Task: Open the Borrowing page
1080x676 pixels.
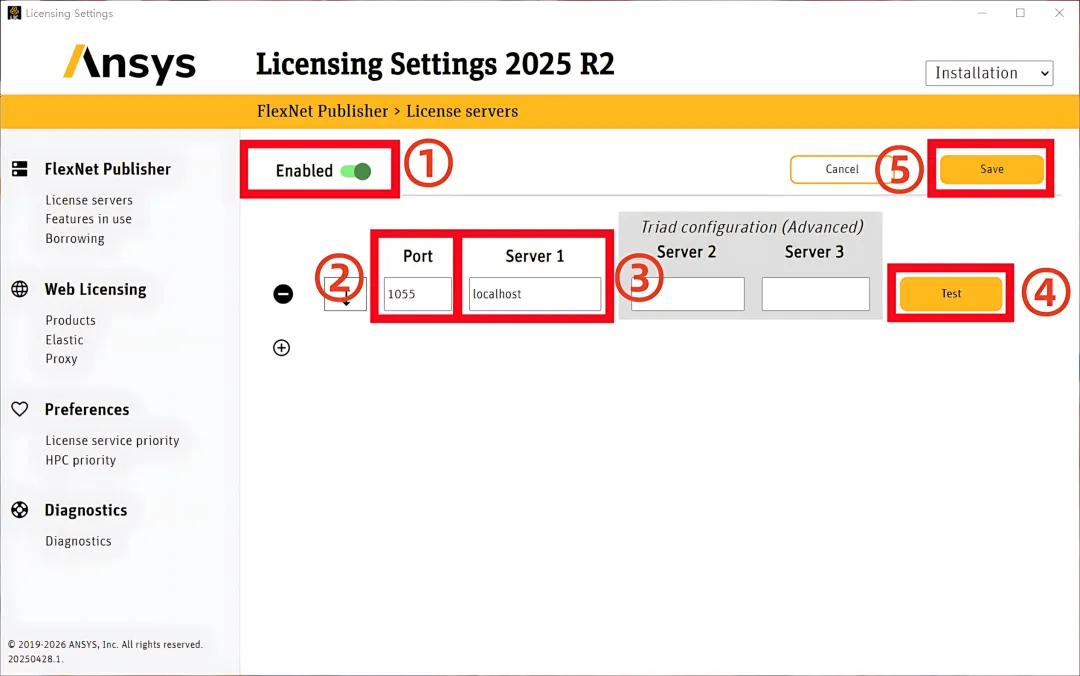Action: click(x=75, y=238)
